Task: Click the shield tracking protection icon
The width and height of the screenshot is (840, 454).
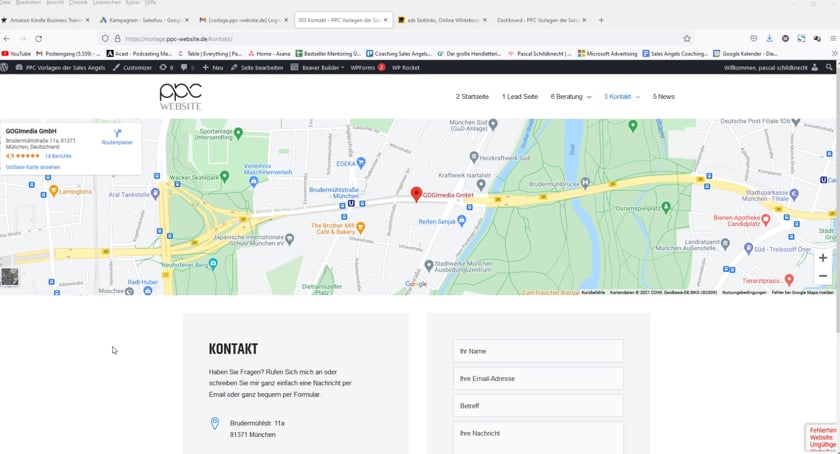Action: coord(105,39)
